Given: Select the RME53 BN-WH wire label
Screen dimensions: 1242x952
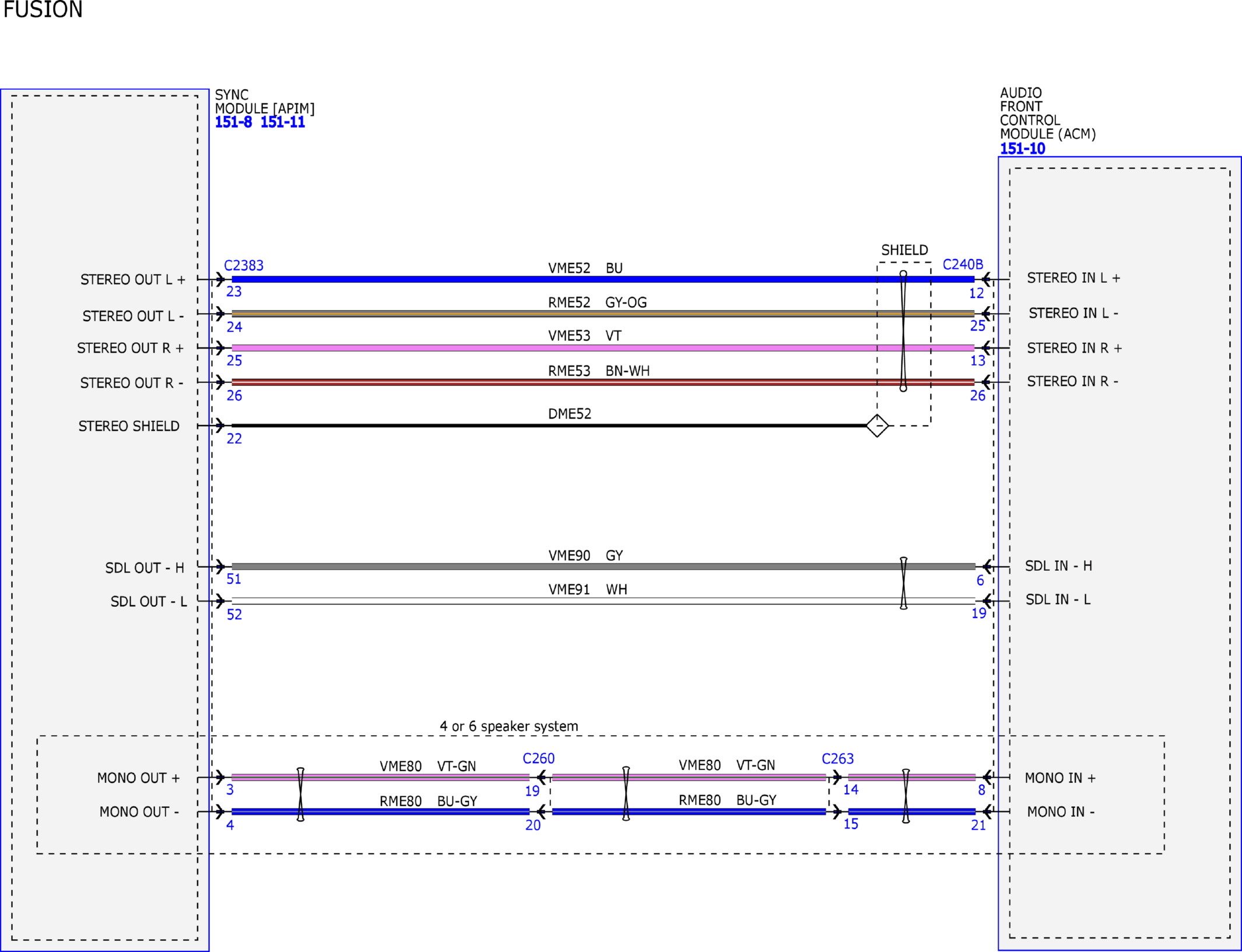Looking at the screenshot, I should 599,371.
